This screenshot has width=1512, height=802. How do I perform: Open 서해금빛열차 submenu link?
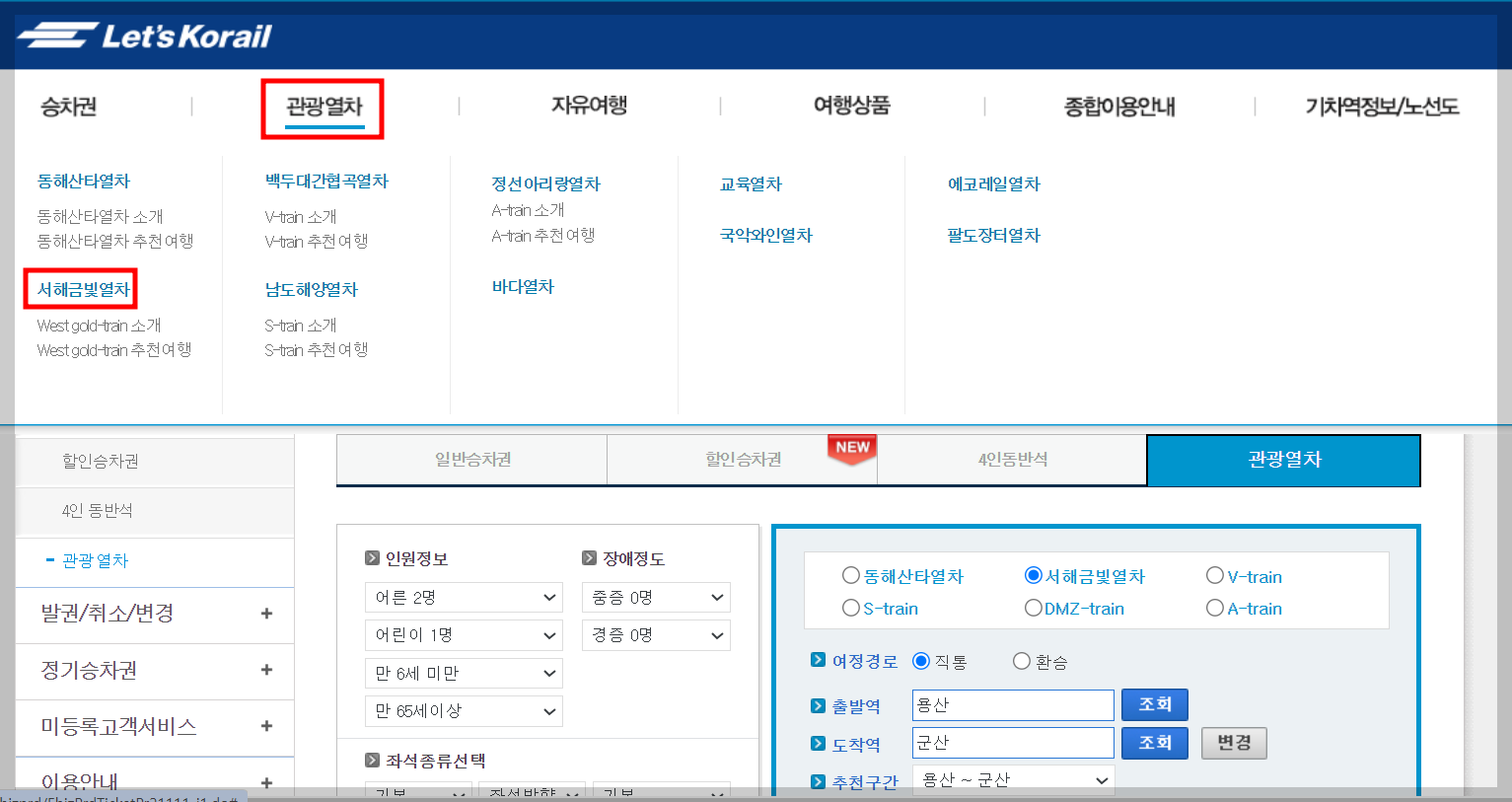click(x=84, y=290)
